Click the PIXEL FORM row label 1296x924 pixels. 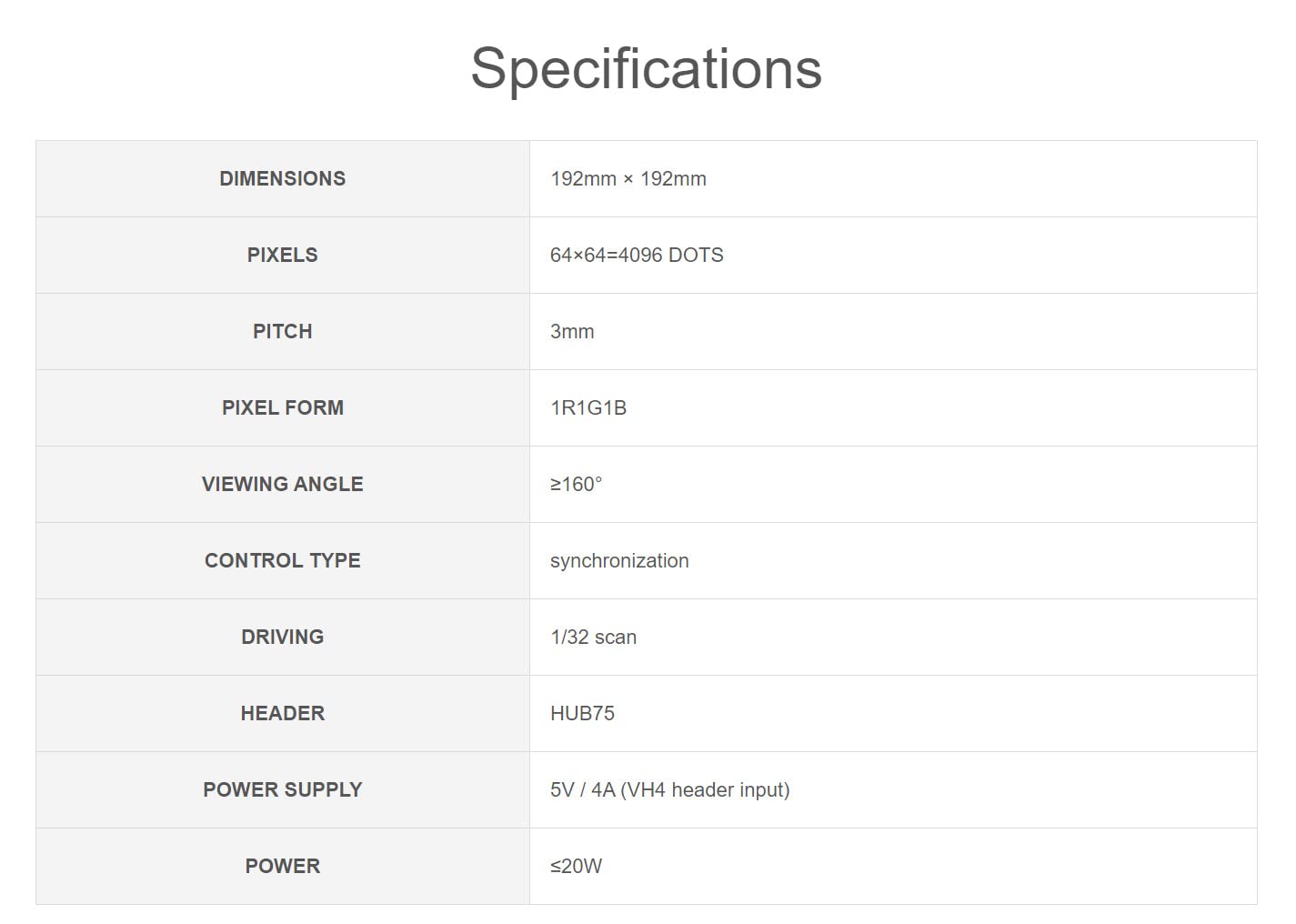click(x=282, y=407)
